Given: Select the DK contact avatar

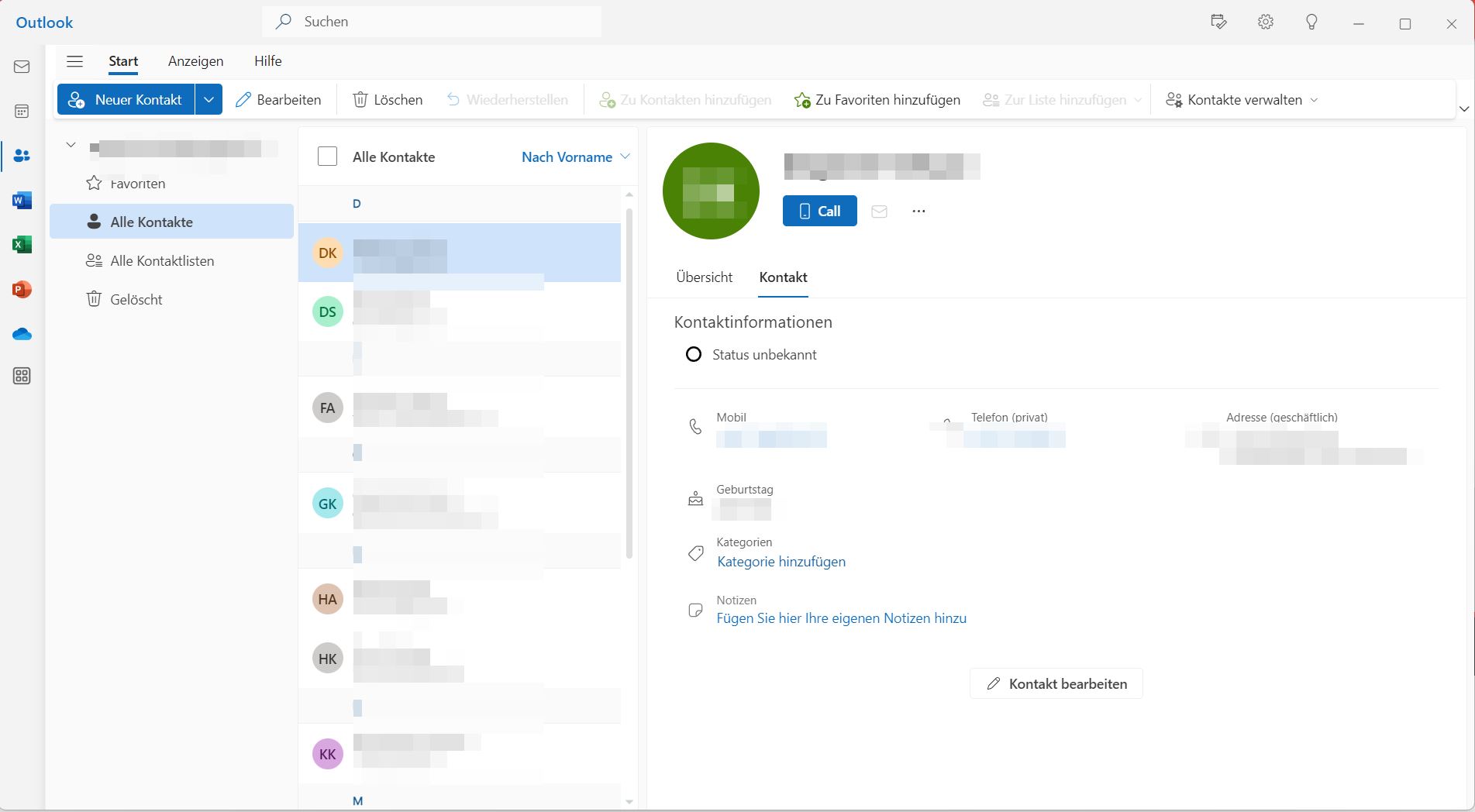Looking at the screenshot, I should [328, 253].
